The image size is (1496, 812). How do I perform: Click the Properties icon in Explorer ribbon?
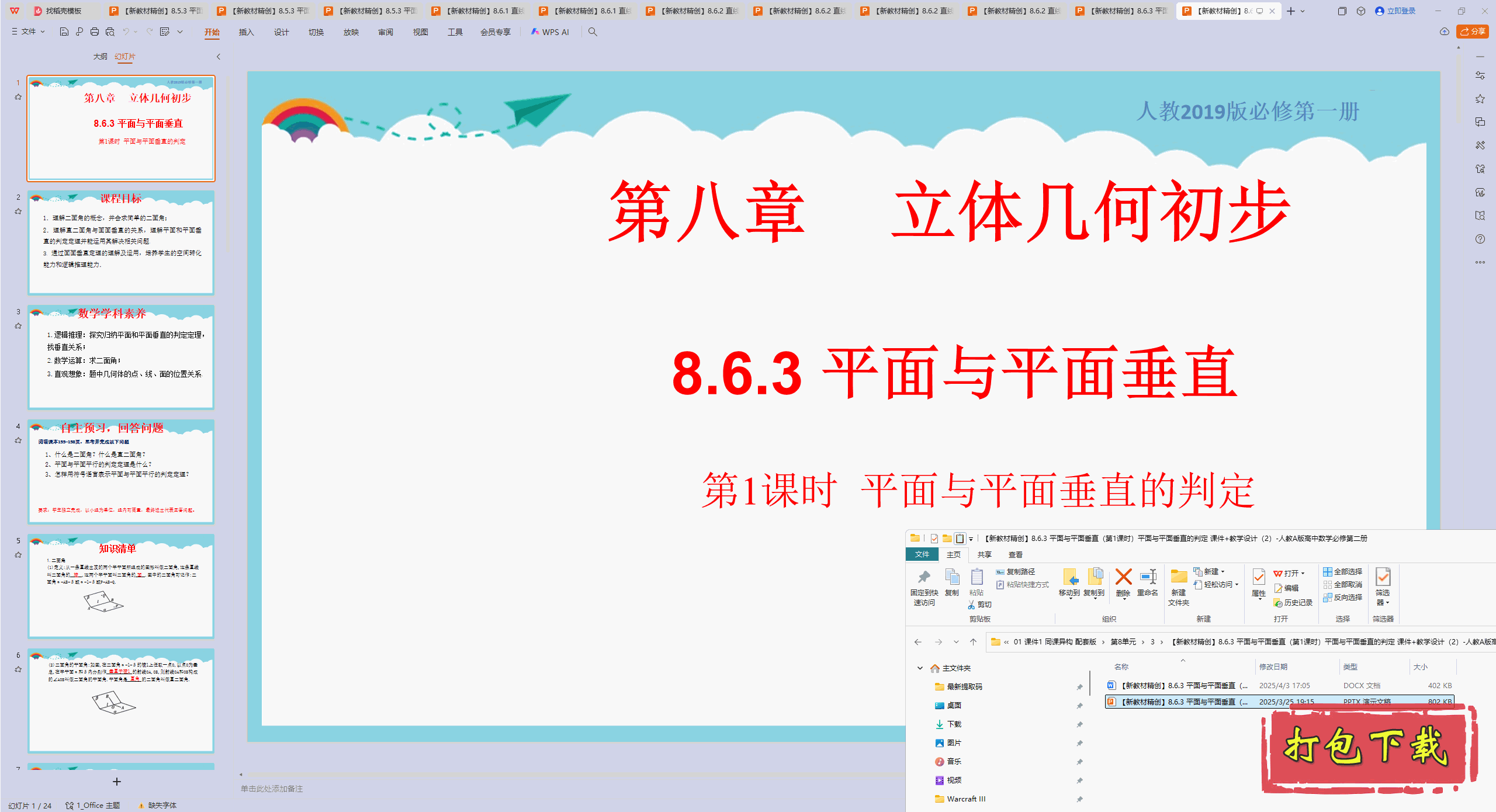click(x=1259, y=577)
